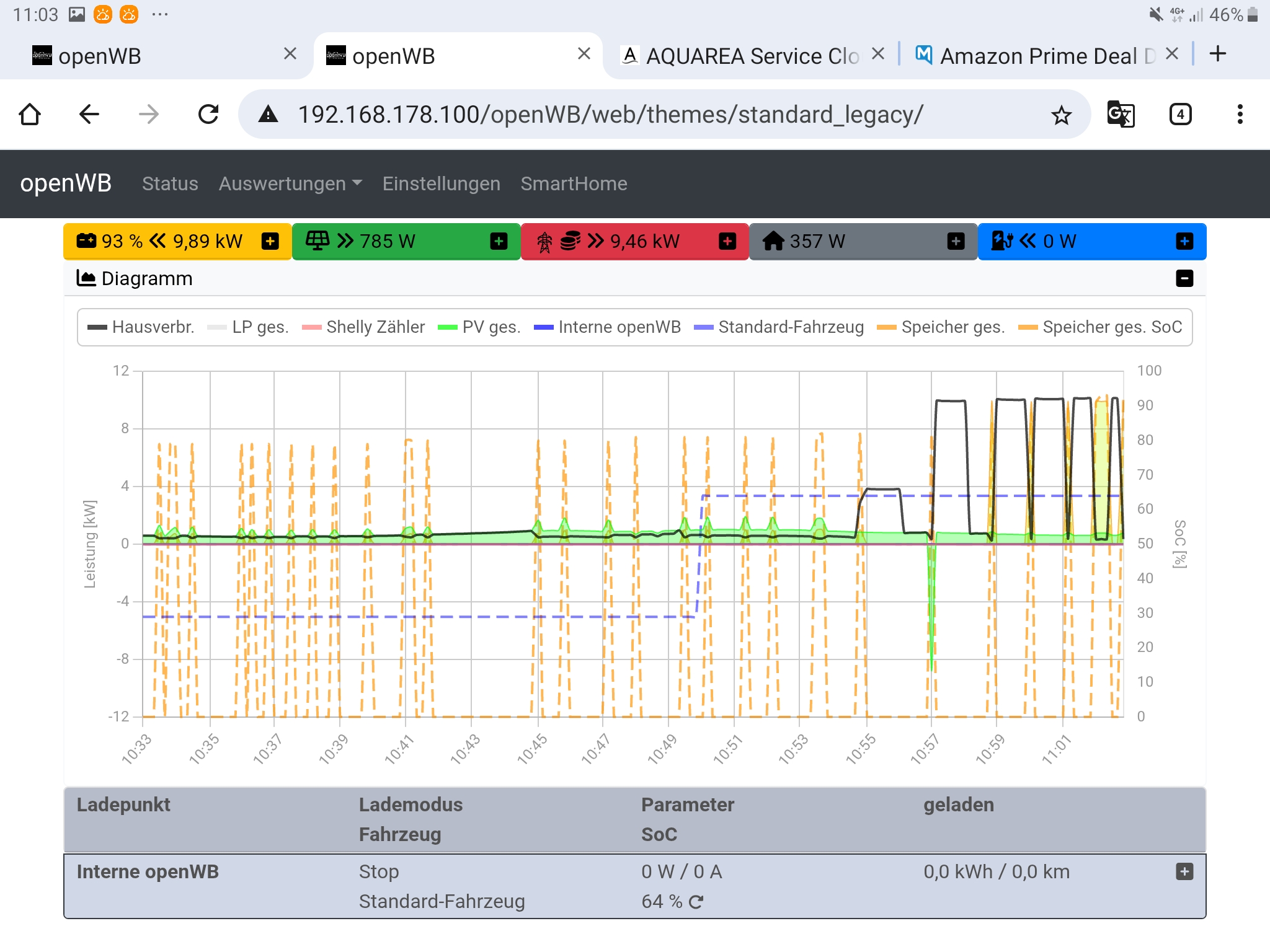Collapse the Diagramm panel
Image resolution: width=1270 pixels, height=952 pixels.
(1185, 278)
